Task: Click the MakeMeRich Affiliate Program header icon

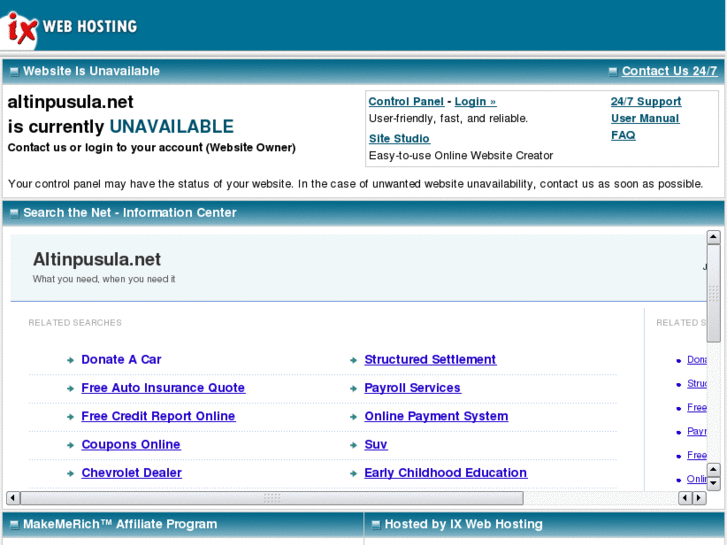Action: point(14,525)
